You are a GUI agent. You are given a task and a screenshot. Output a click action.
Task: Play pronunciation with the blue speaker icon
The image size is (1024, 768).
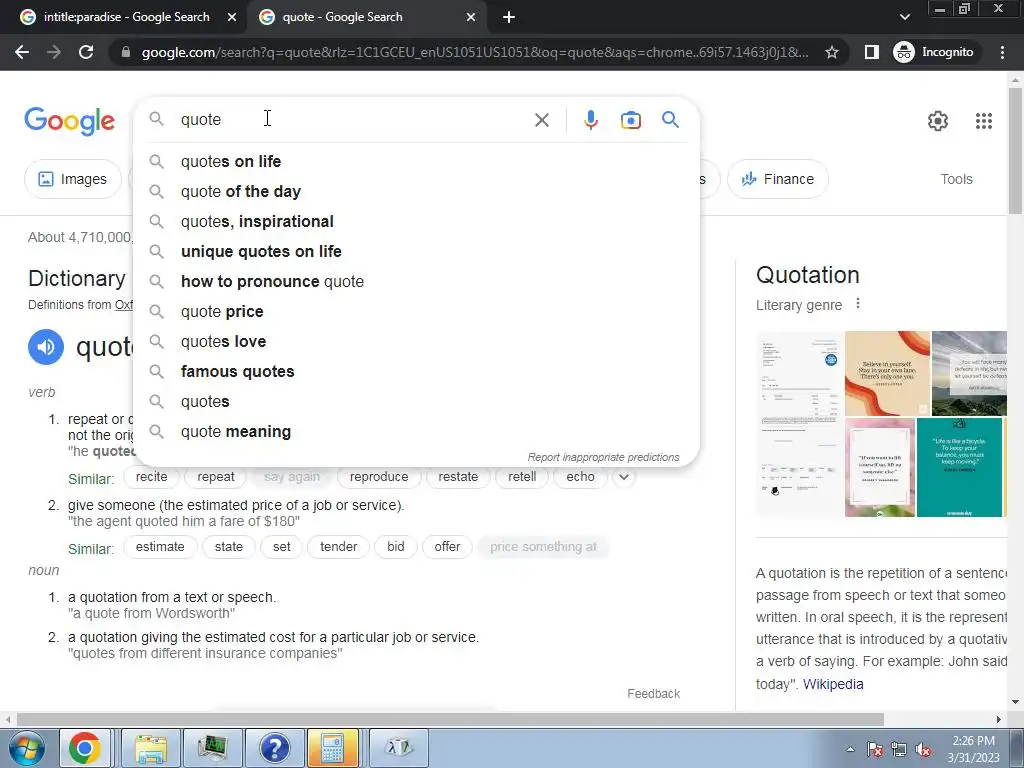46,347
